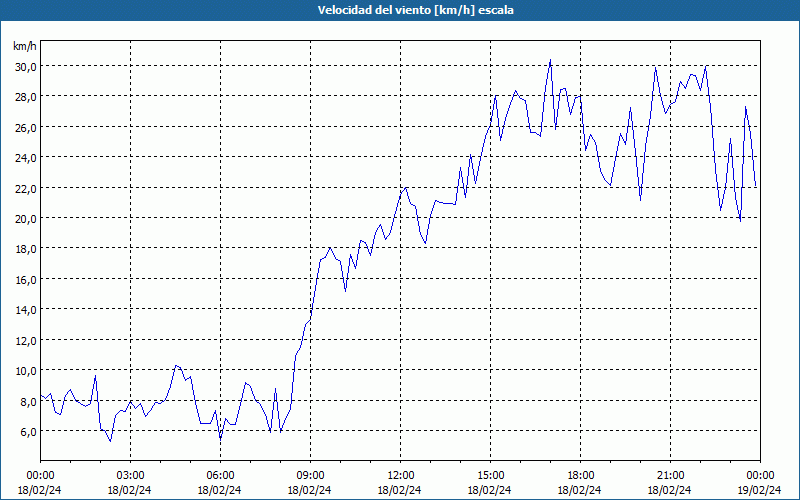Image resolution: width=800 pixels, height=500 pixels.
Task: Select the '6,0' y-axis tick label
Action: click(28, 432)
